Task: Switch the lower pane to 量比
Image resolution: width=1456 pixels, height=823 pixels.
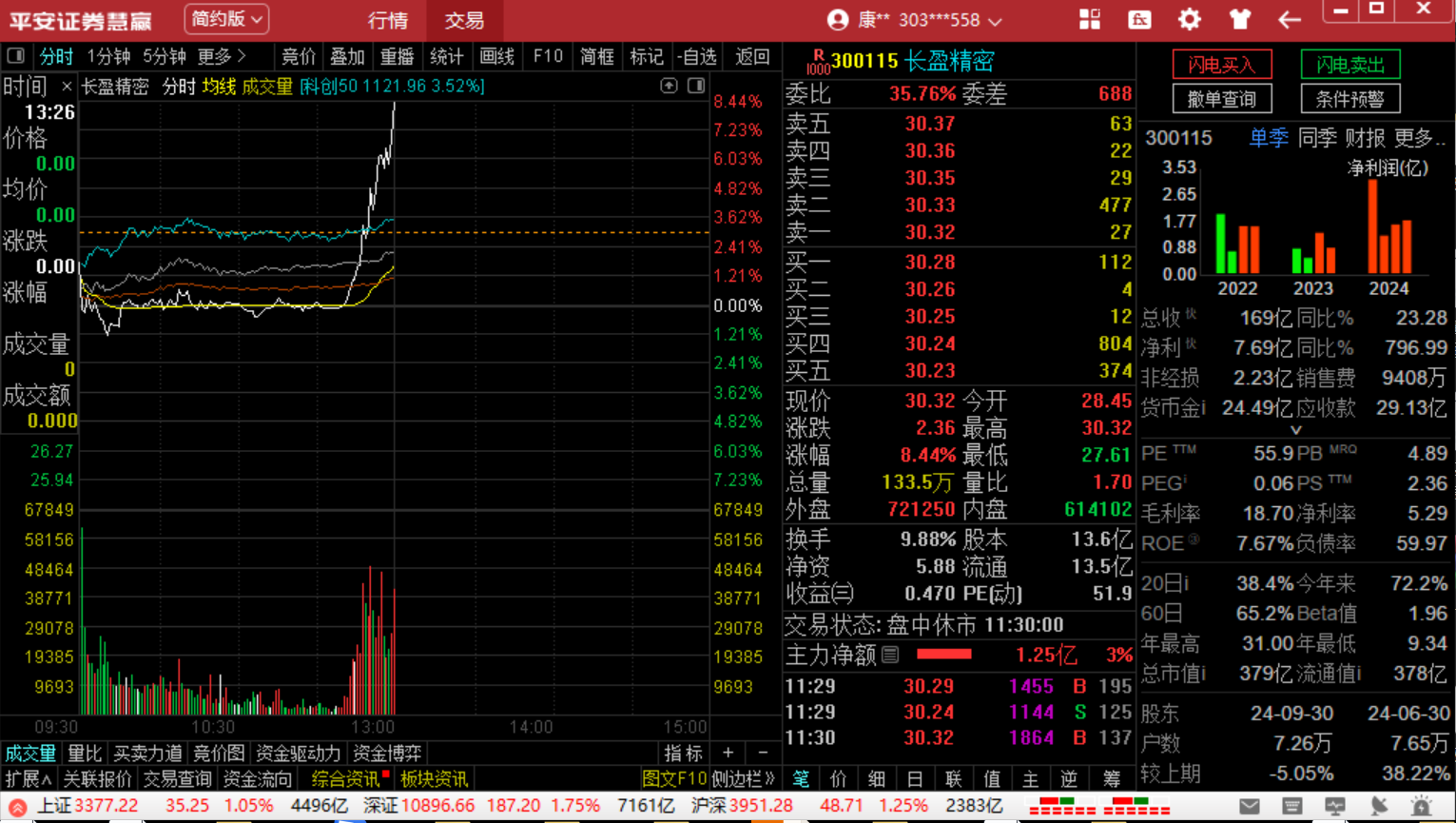Action: coord(84,754)
